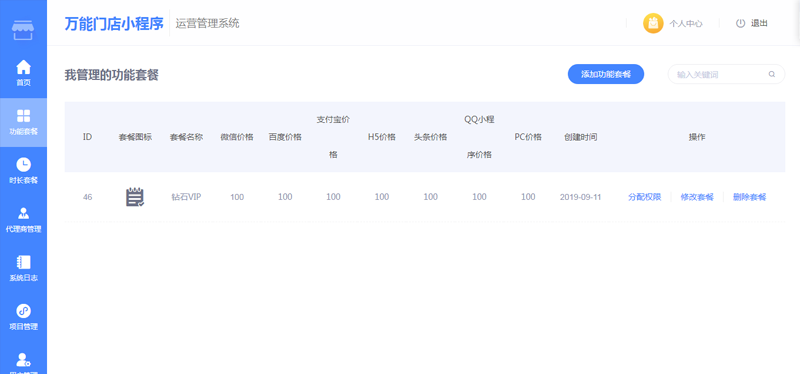Click the yellow avatar icon

(x=653, y=23)
